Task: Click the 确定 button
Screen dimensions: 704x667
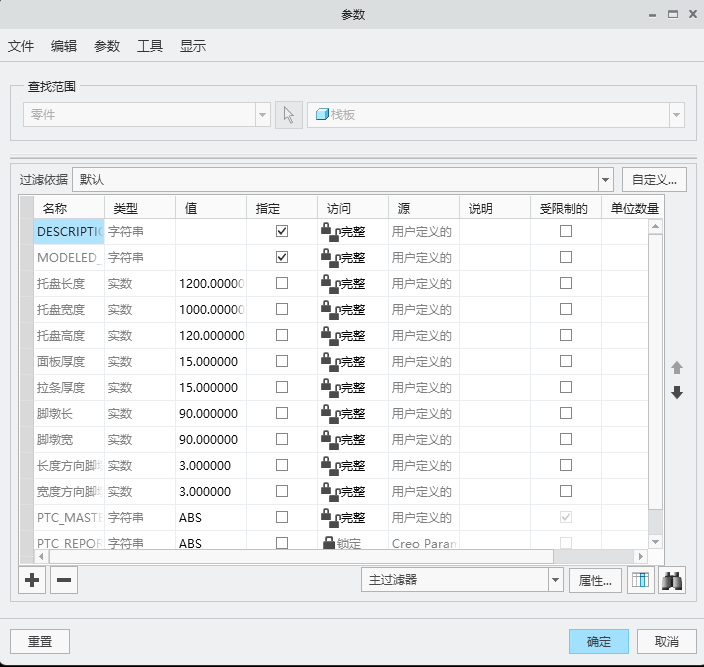Action: [599, 642]
